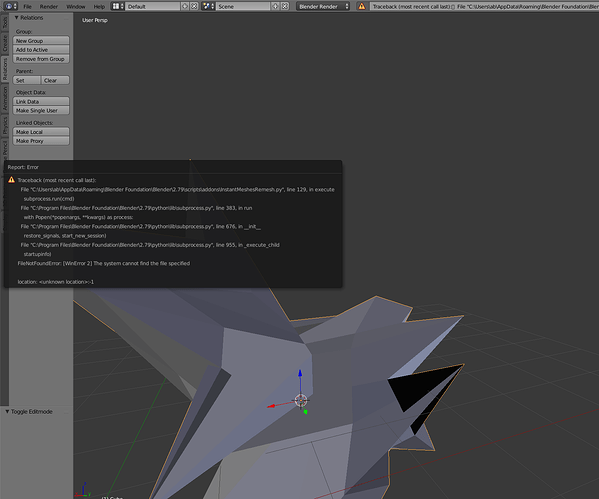This screenshot has height=499, width=599.
Task: Open the Blender Render engine dropdown
Action: coord(323,6)
